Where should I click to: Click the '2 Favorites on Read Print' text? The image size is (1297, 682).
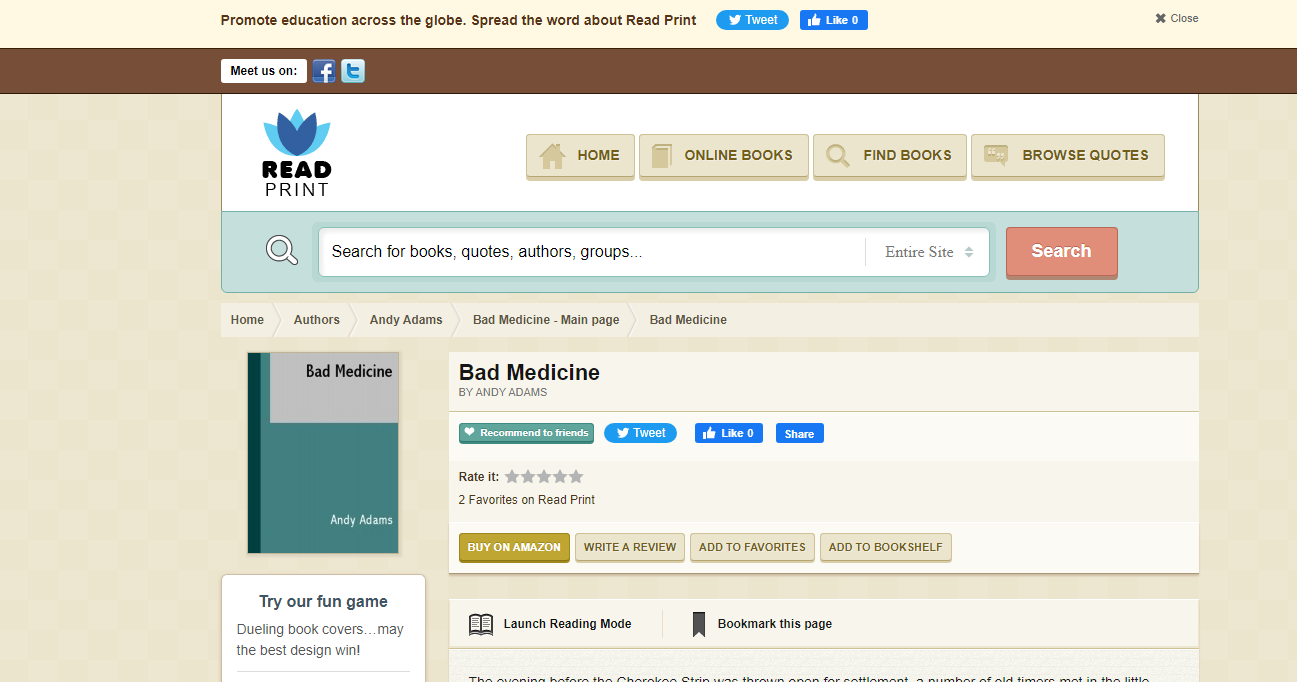[x=527, y=500]
